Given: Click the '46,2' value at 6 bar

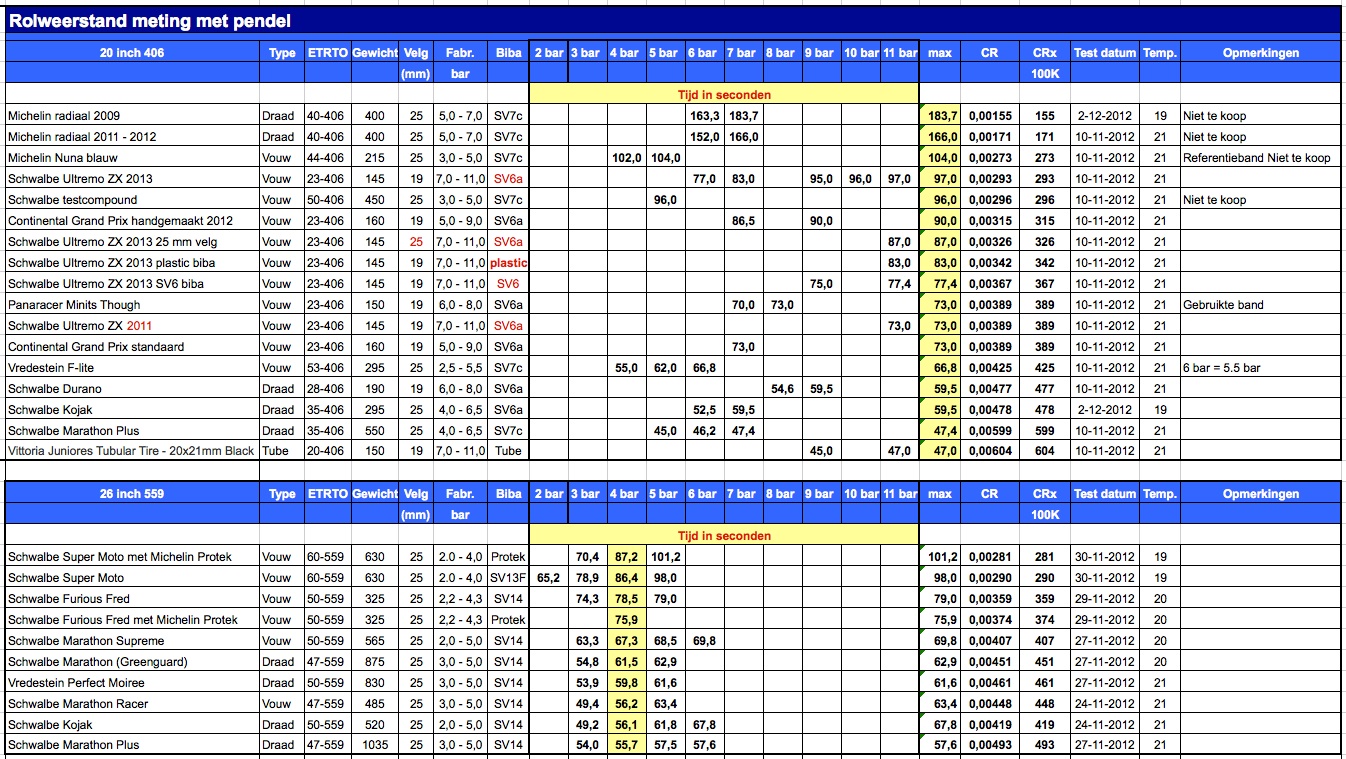Looking at the screenshot, I should 705,431.
